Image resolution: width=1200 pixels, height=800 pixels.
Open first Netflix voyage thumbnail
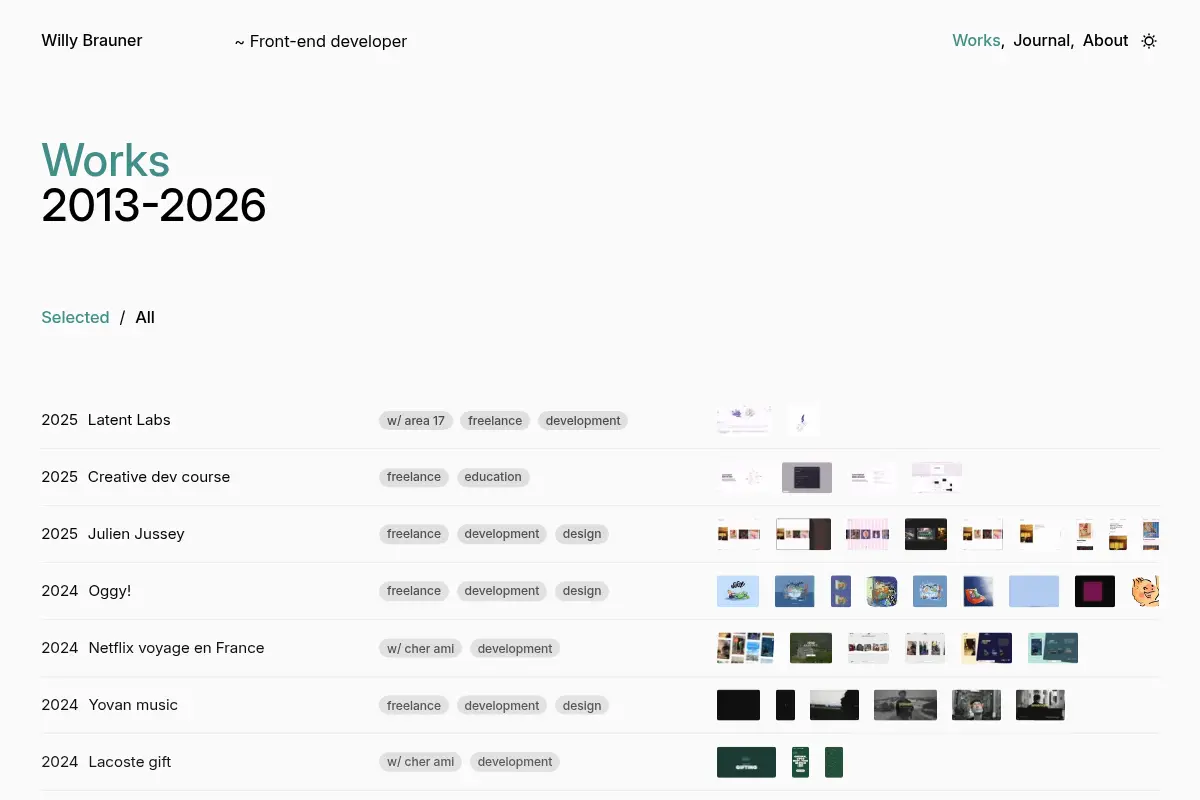(x=745, y=648)
